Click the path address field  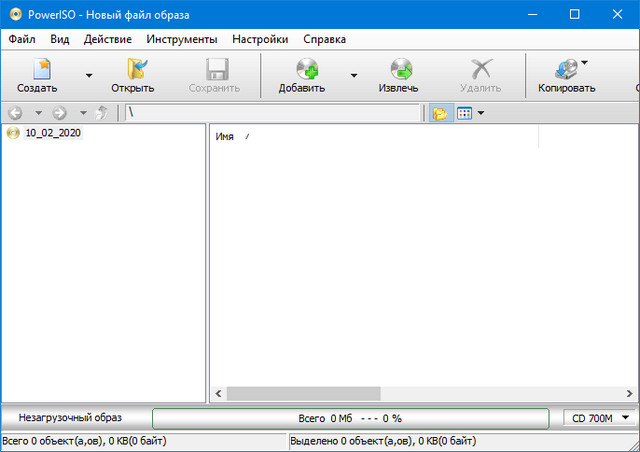pyautogui.click(x=270, y=113)
